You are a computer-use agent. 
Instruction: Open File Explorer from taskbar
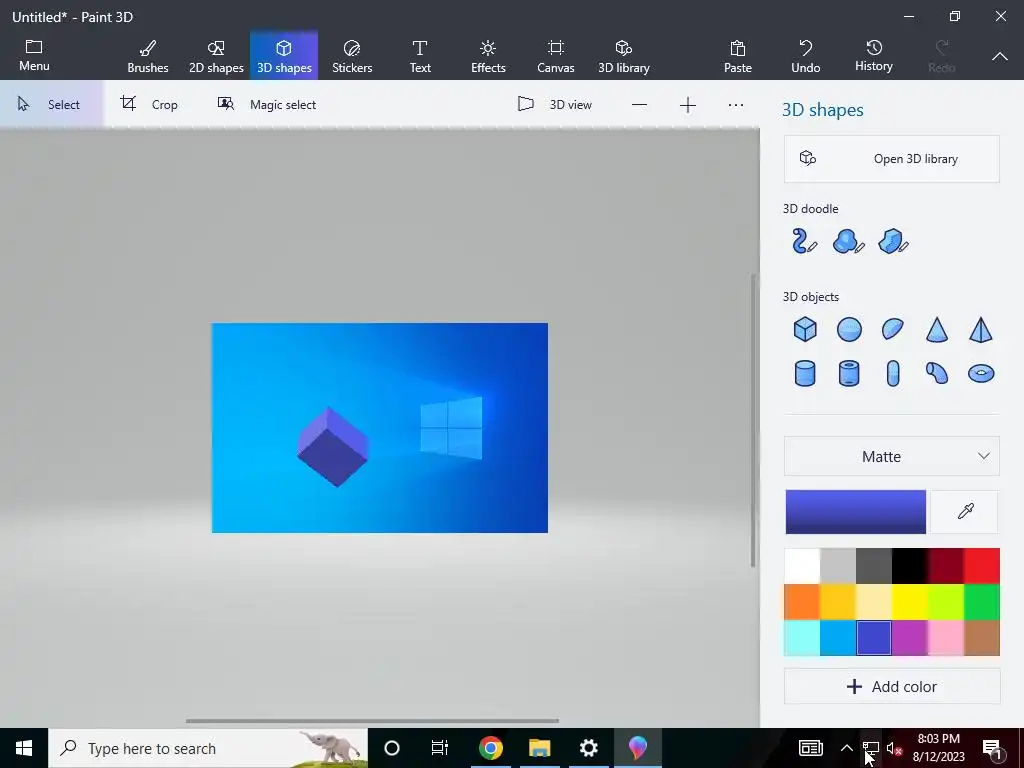click(x=539, y=748)
